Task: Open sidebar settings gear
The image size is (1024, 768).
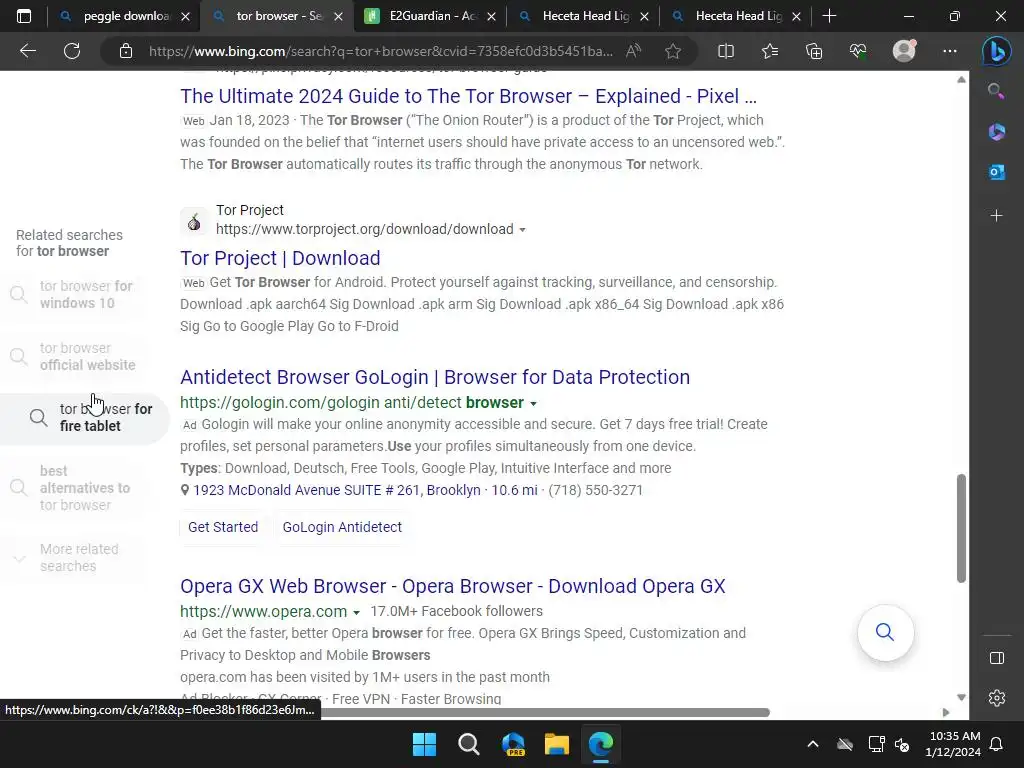Action: point(997,698)
